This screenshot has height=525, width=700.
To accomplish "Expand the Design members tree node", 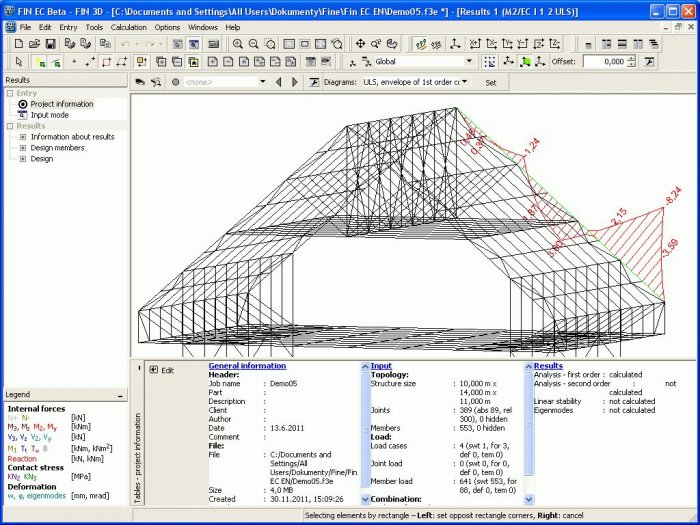I will click(23, 148).
